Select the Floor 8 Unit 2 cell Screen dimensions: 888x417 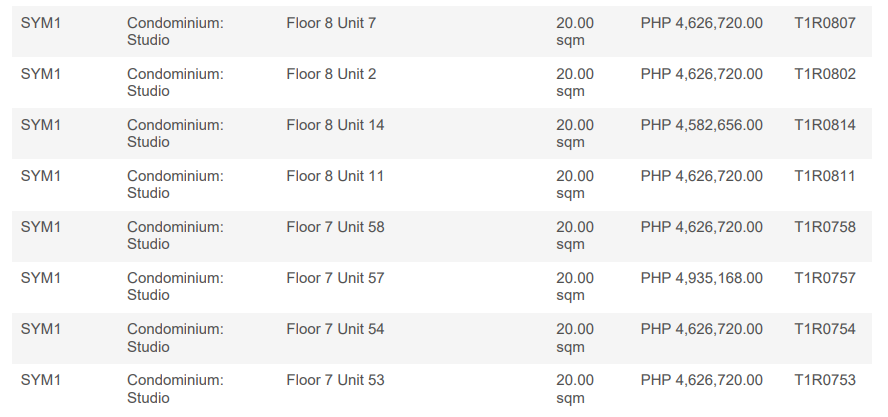click(331, 74)
